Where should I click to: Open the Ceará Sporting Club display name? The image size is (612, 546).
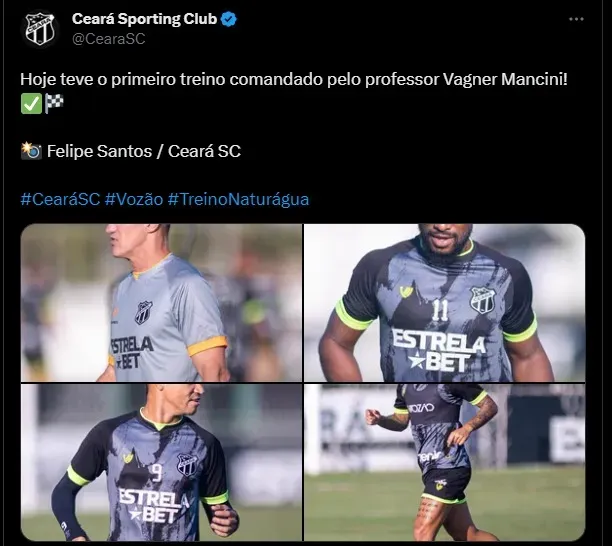144,19
